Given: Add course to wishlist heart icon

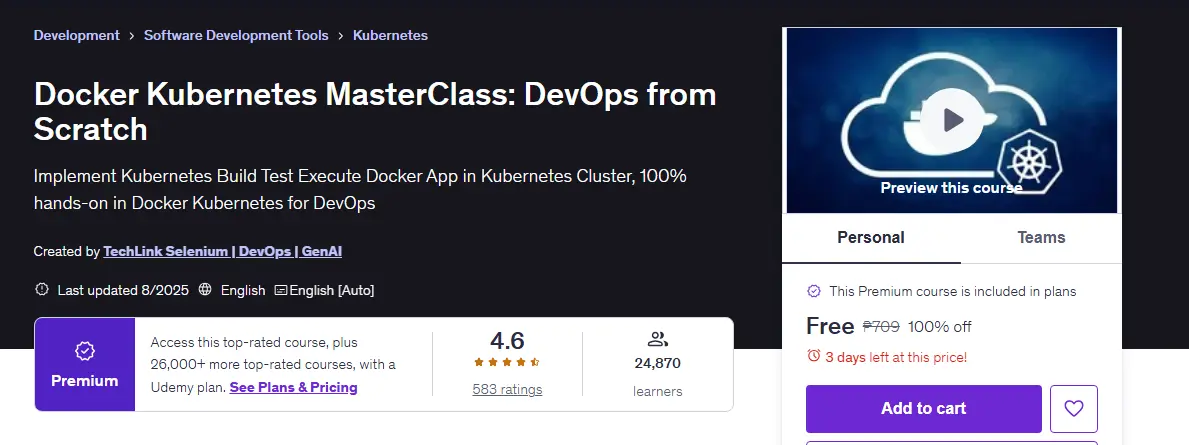Looking at the screenshot, I should point(1074,409).
